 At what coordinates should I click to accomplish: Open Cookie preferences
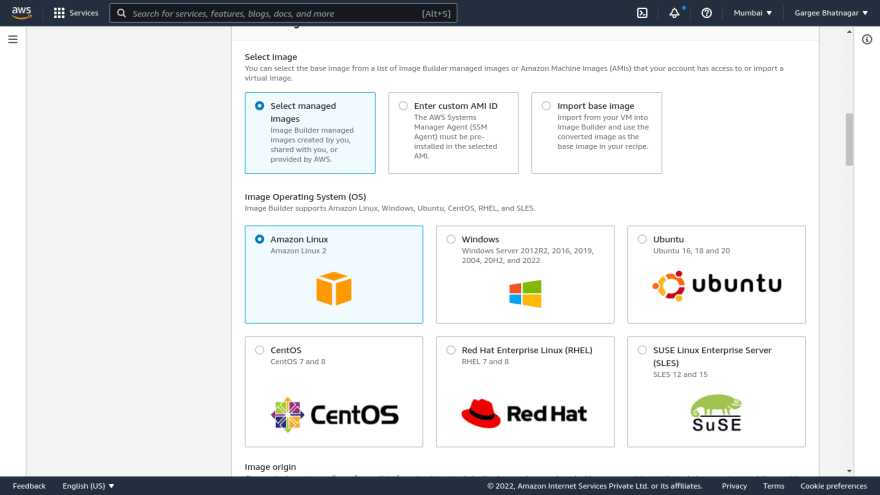(833, 486)
